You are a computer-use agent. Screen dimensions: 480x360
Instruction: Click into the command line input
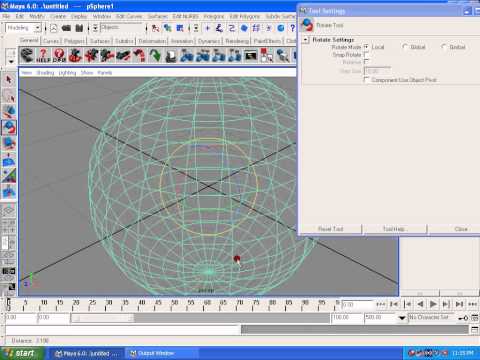123,330
